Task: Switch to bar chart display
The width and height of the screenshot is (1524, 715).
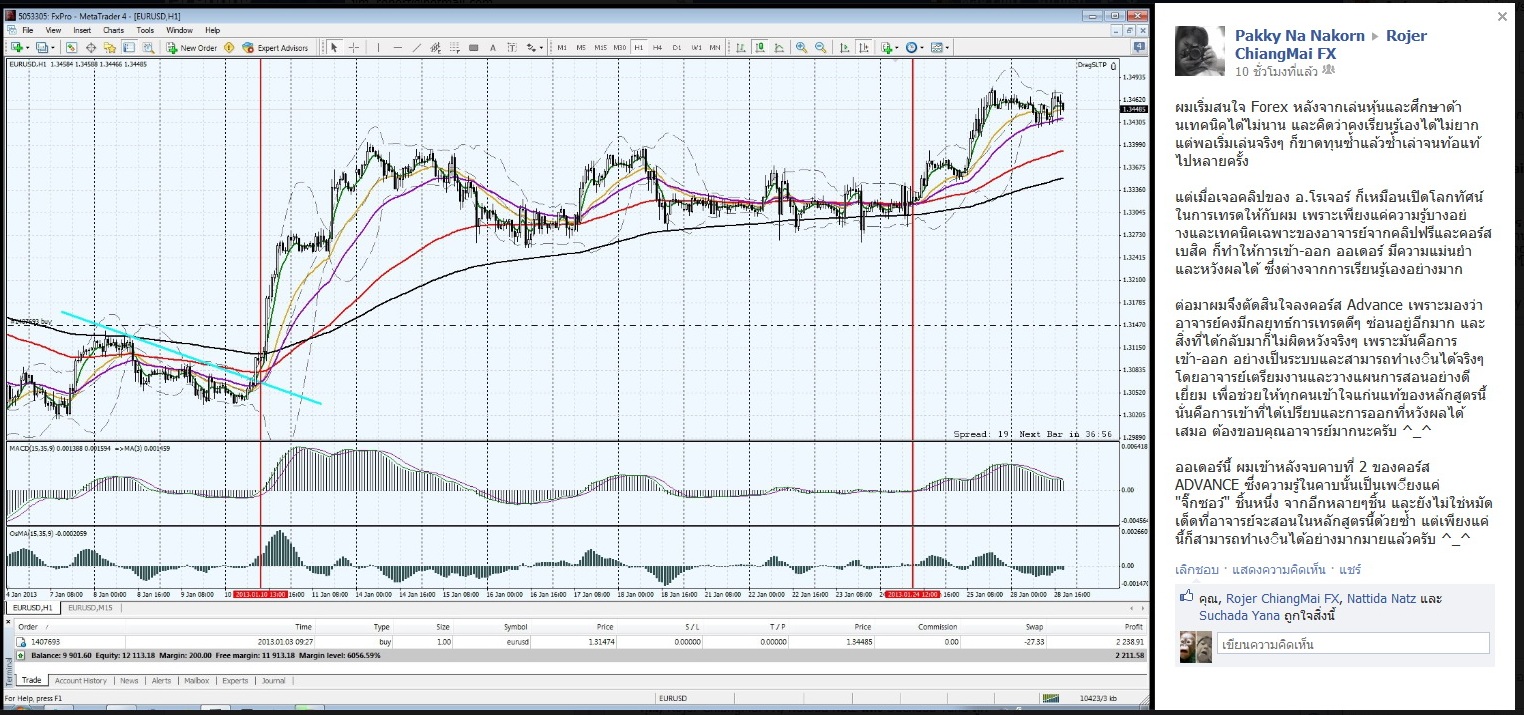Action: 742,47
